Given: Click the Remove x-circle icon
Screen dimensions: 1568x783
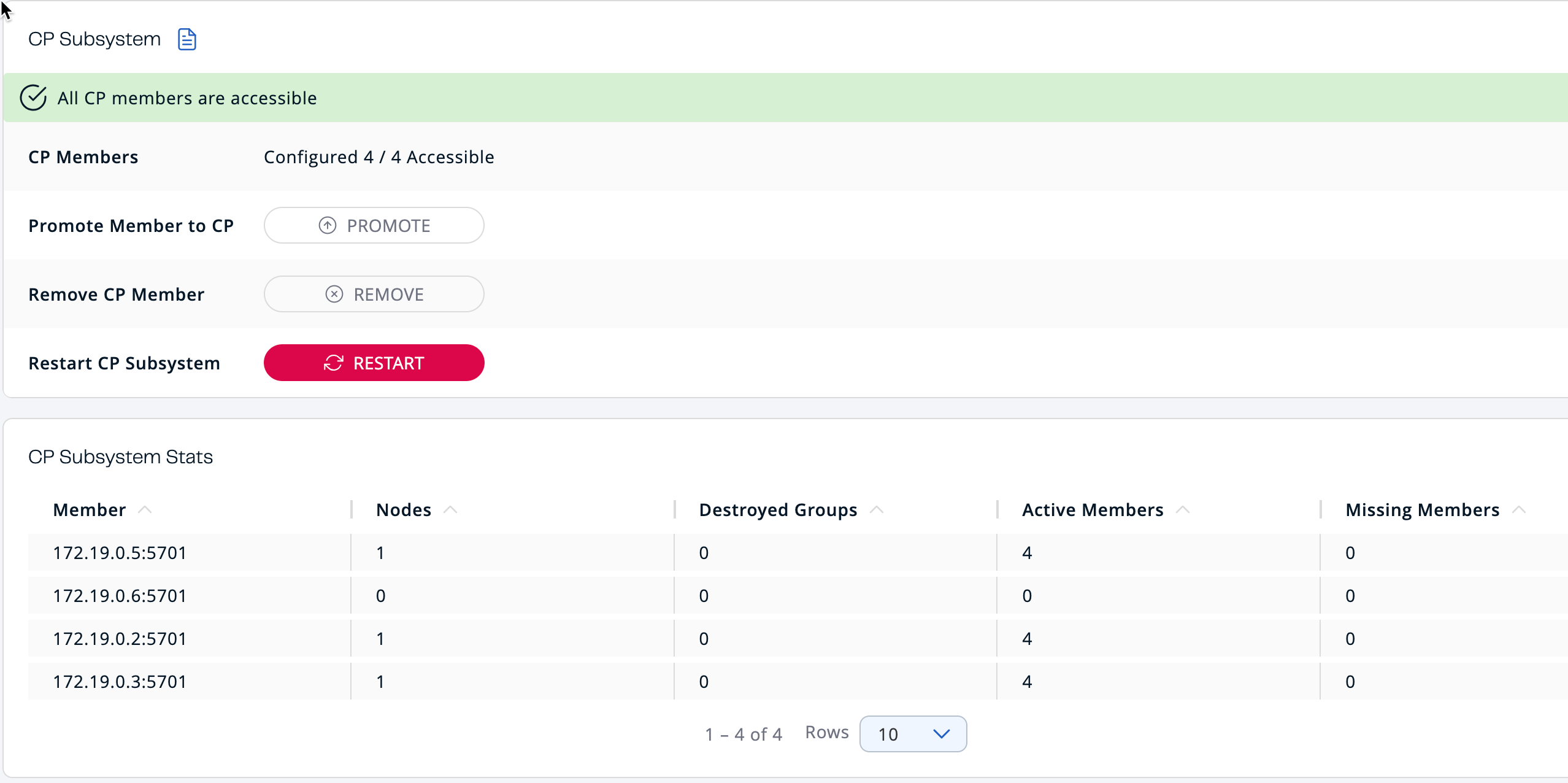Looking at the screenshot, I should [334, 294].
